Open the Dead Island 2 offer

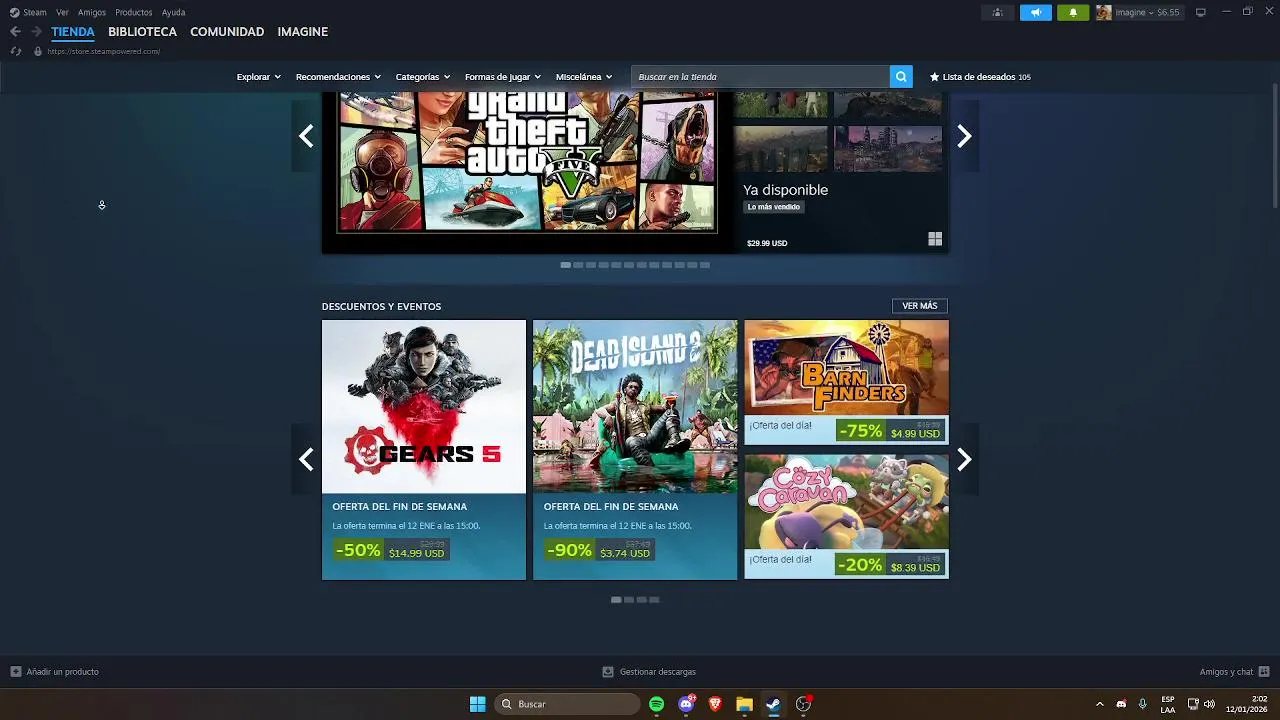click(635, 450)
